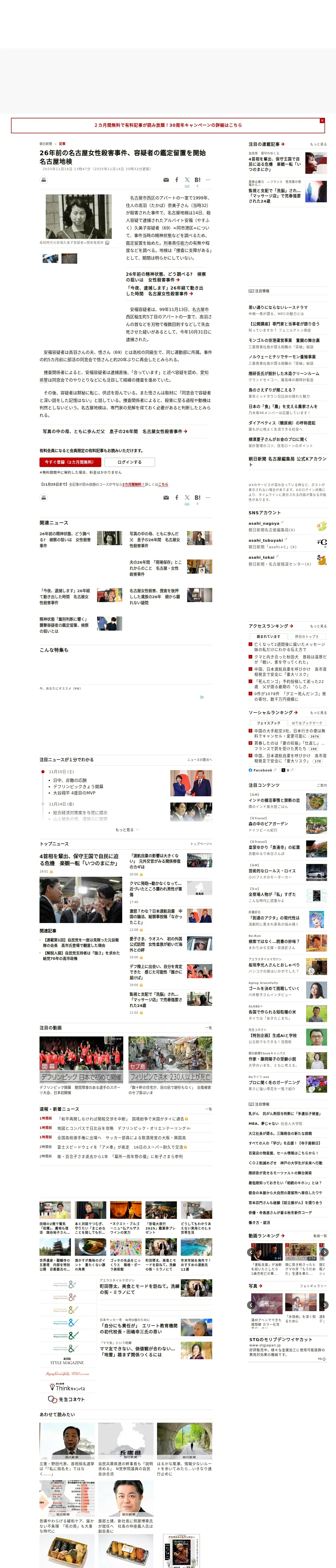The image size is (336, 1568).
Task: Click the ログインする button
Action: [x=129, y=462]
